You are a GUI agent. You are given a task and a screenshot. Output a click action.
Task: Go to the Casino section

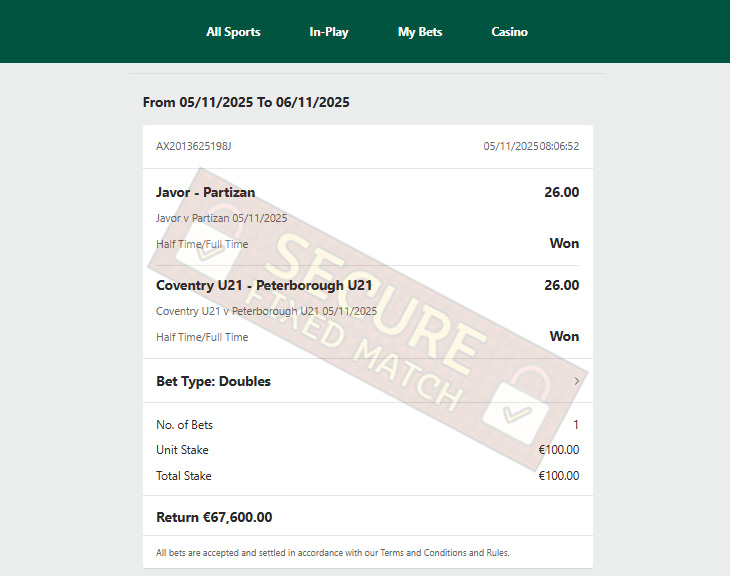(509, 32)
